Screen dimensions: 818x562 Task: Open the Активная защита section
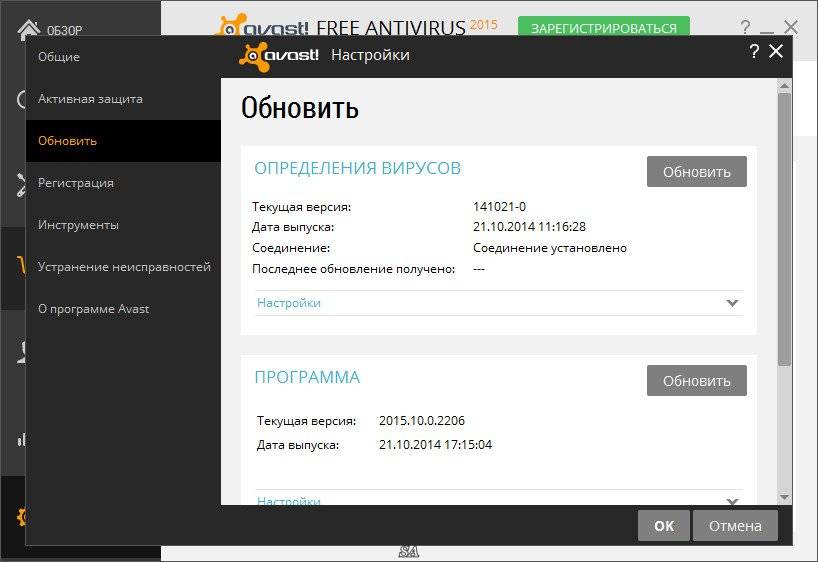point(124,99)
